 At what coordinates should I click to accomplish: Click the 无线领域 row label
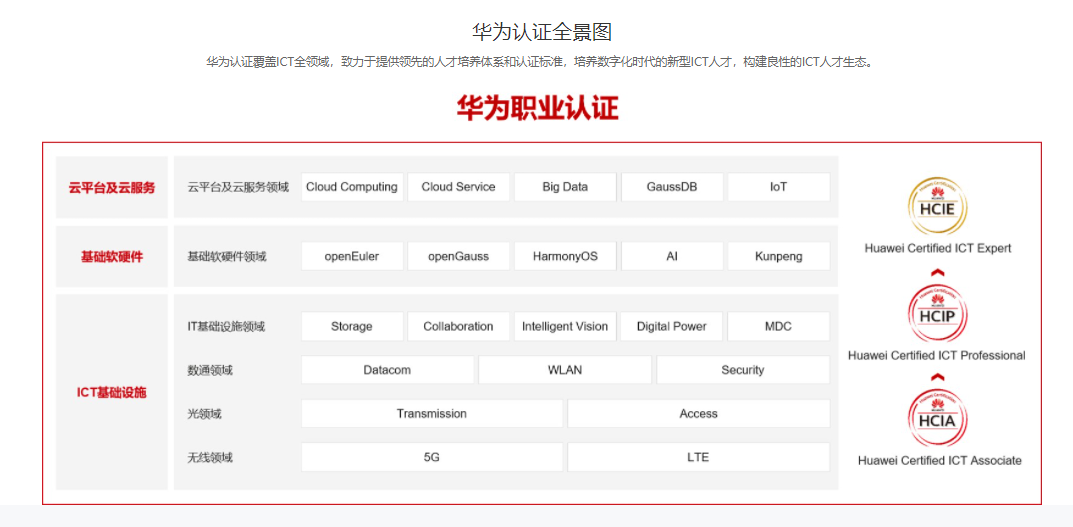click(x=210, y=458)
